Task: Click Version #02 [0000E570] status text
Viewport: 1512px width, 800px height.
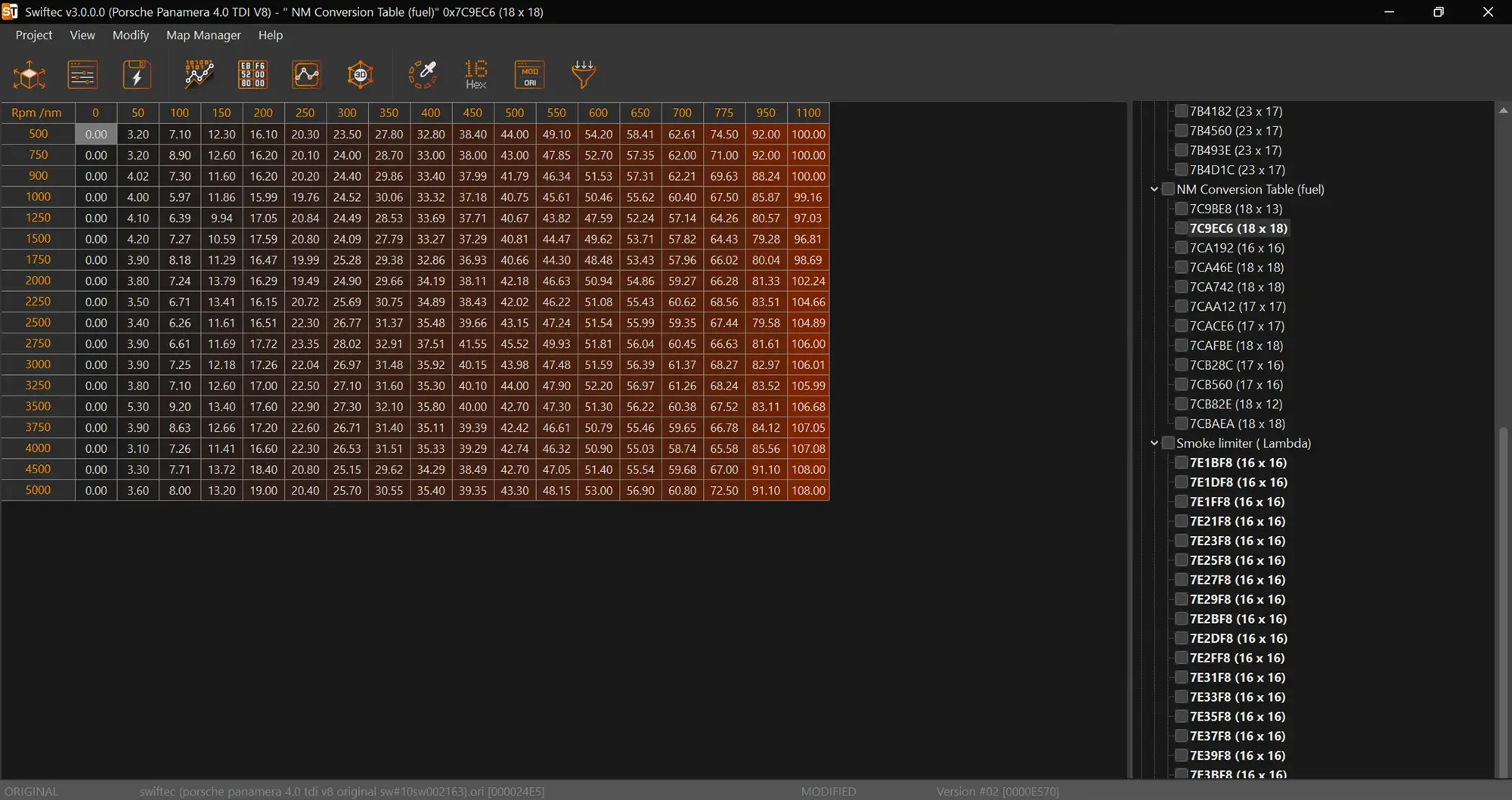Action: [x=998, y=792]
